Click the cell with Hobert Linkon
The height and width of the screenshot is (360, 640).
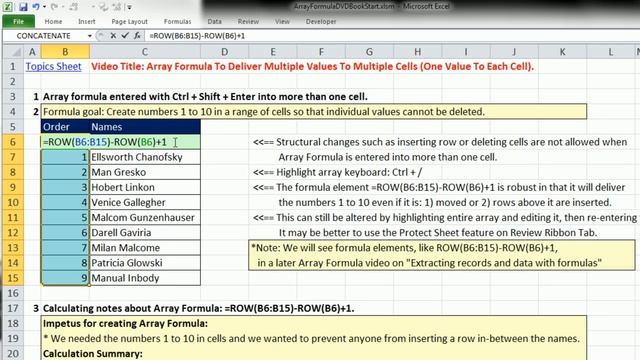145,187
